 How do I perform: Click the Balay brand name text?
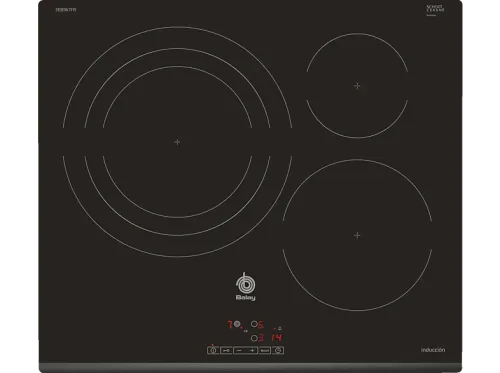(246, 298)
